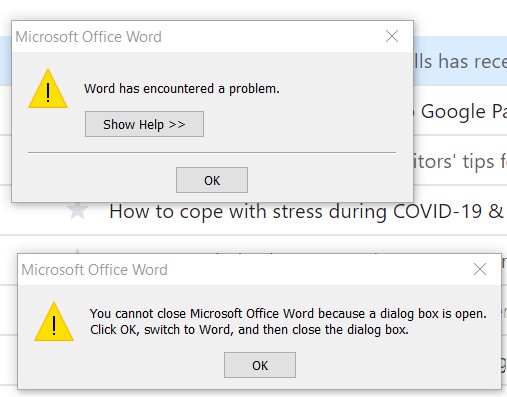This screenshot has height=397, width=507.
Task: Click the upper dialog's 'Microsoft Office Word' title bar
Action: (89, 37)
